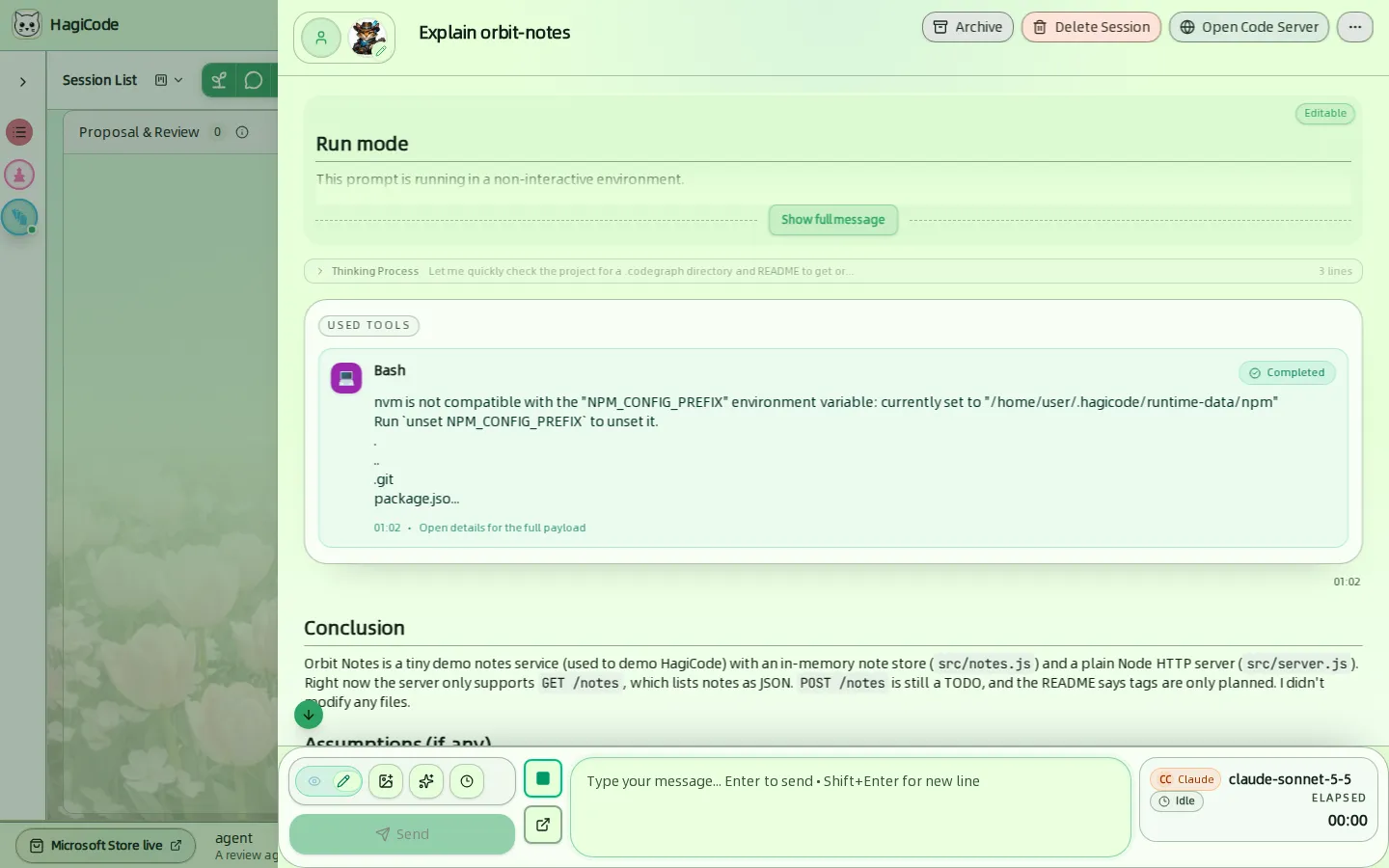The width and height of the screenshot is (1389, 868).
Task: Click the USED TOOLS label
Action: coord(368,326)
